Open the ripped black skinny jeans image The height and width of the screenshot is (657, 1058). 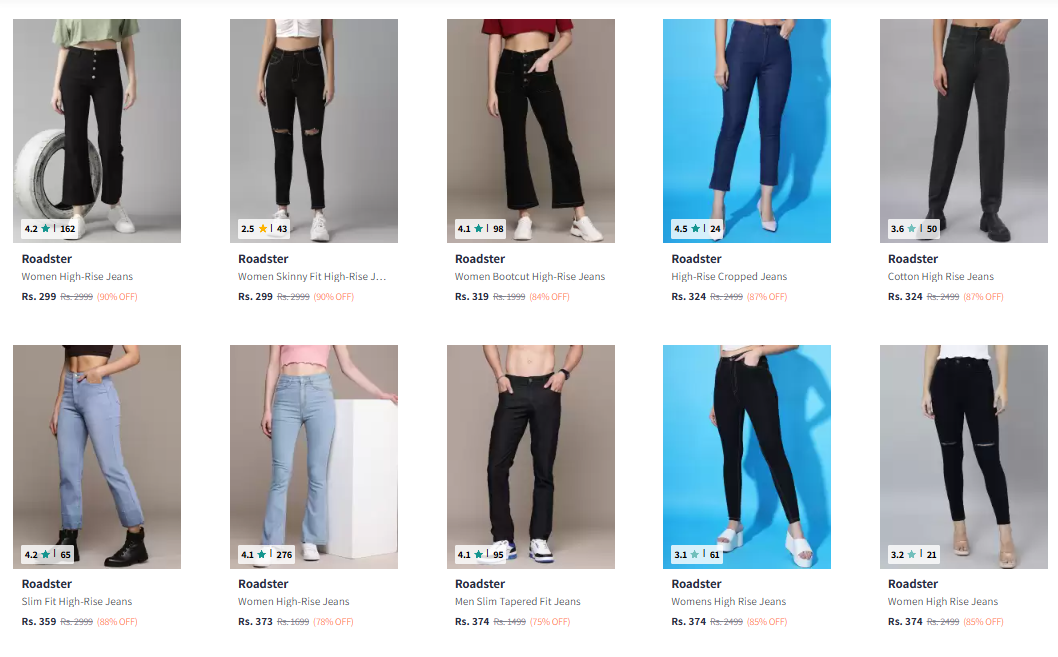point(314,131)
